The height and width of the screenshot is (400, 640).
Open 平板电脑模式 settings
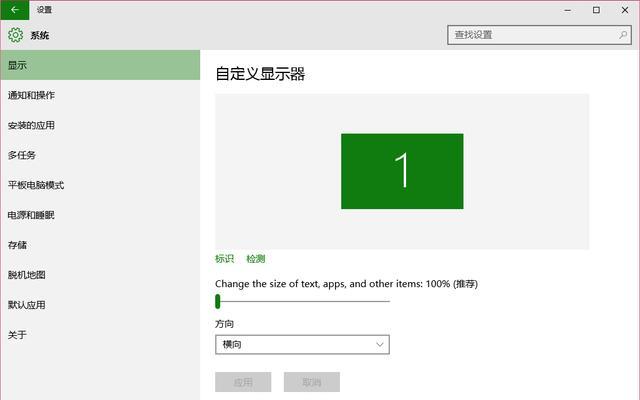click(x=100, y=185)
